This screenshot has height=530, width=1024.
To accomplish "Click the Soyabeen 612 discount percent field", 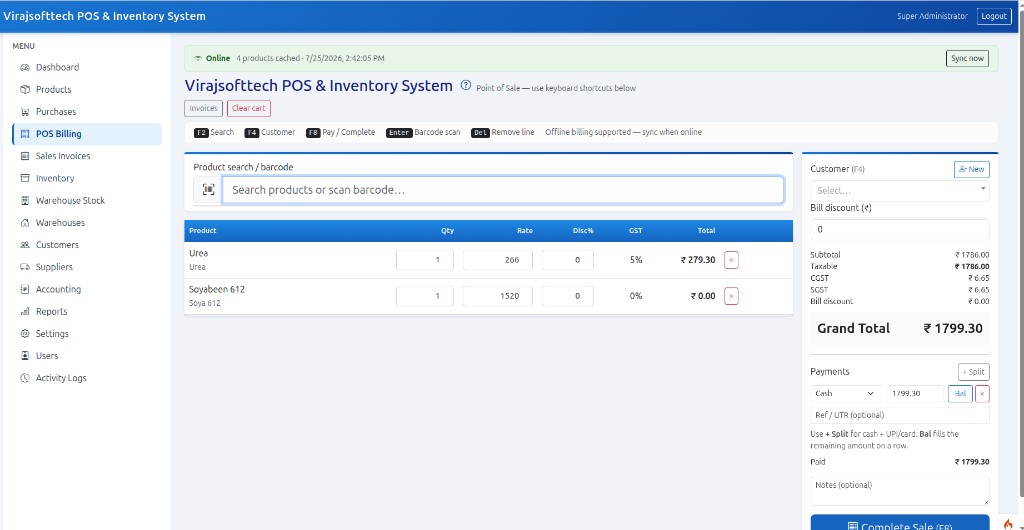I will pos(568,296).
